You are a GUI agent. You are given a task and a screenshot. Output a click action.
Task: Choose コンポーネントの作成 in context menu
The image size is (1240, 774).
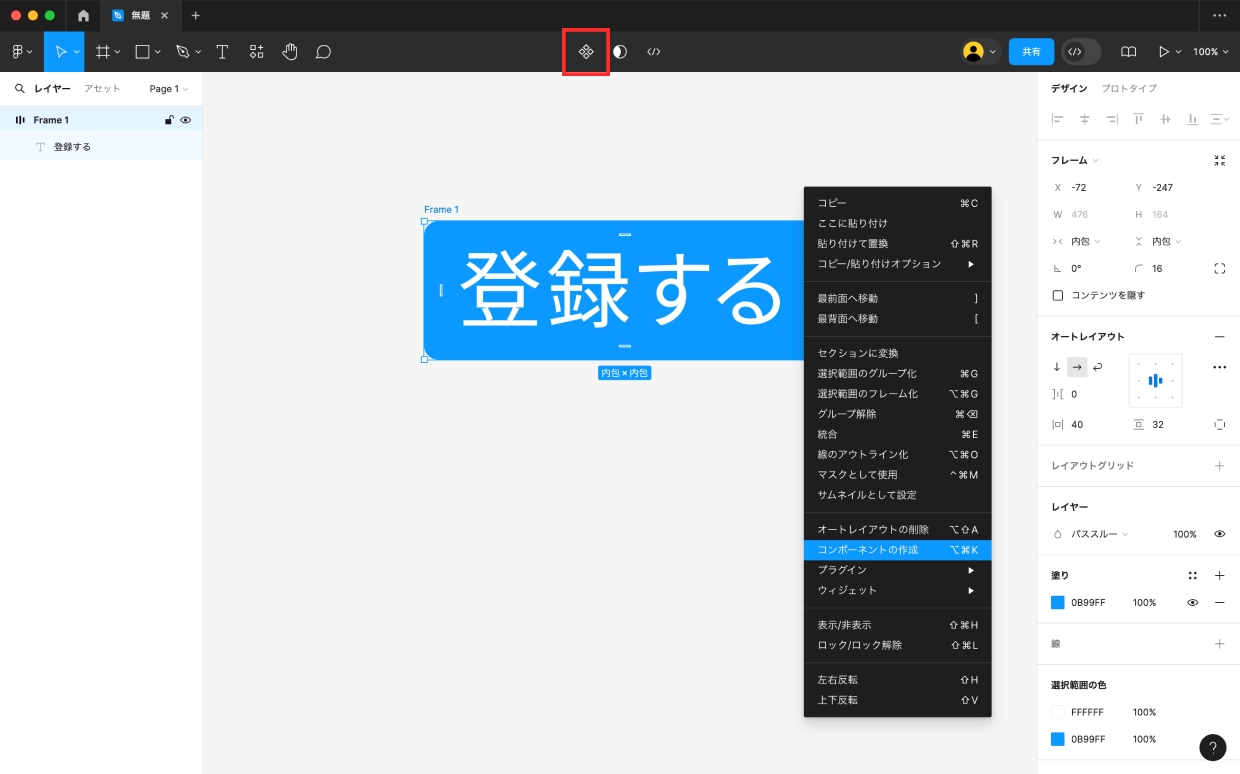(x=897, y=550)
